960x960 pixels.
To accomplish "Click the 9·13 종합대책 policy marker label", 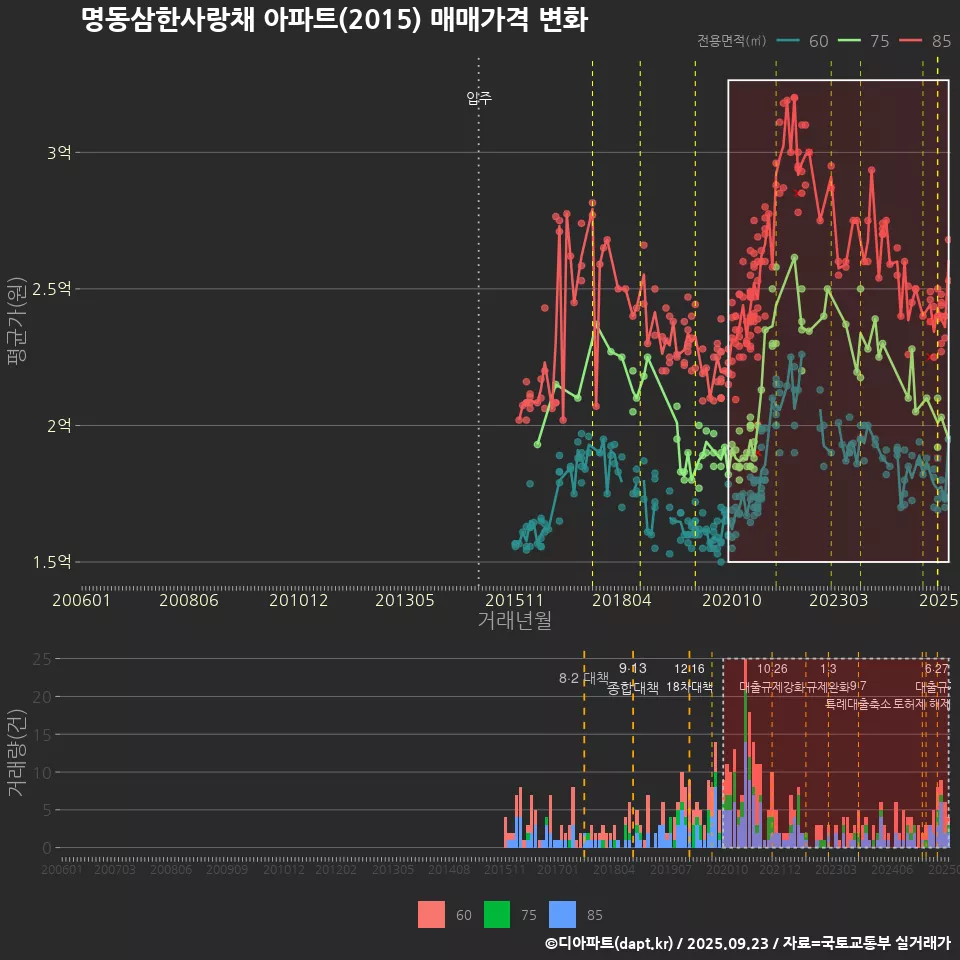I will 632,678.
